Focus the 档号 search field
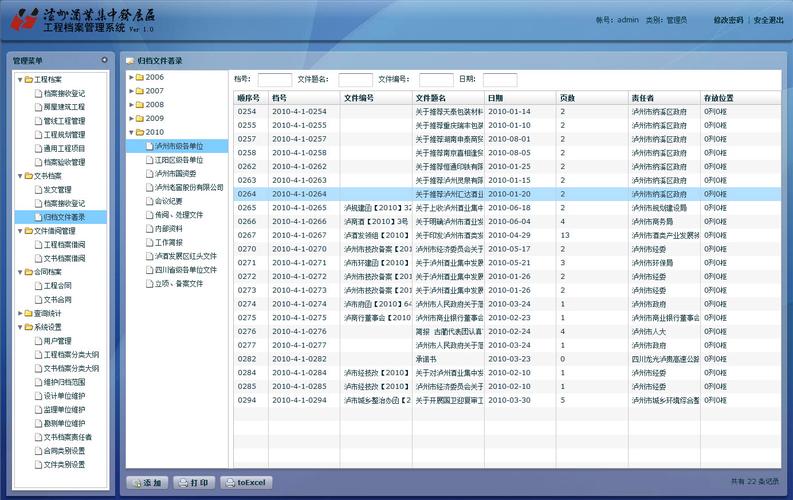This screenshot has width=793, height=500. point(275,80)
